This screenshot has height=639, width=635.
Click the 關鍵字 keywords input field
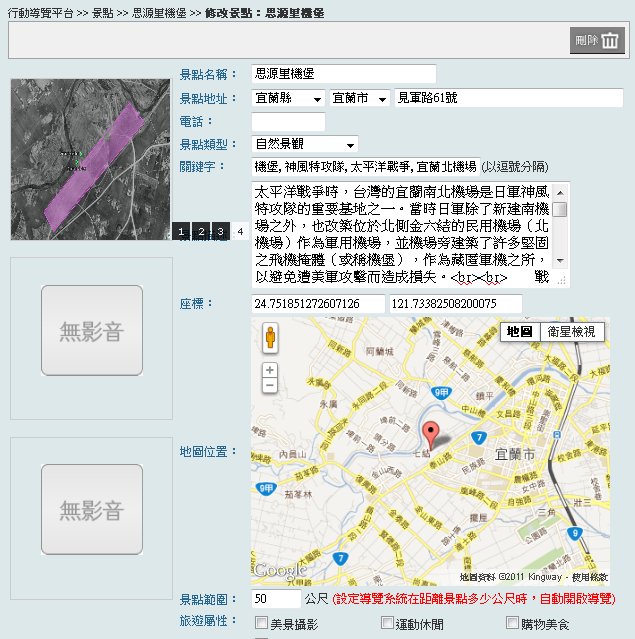tap(365, 167)
